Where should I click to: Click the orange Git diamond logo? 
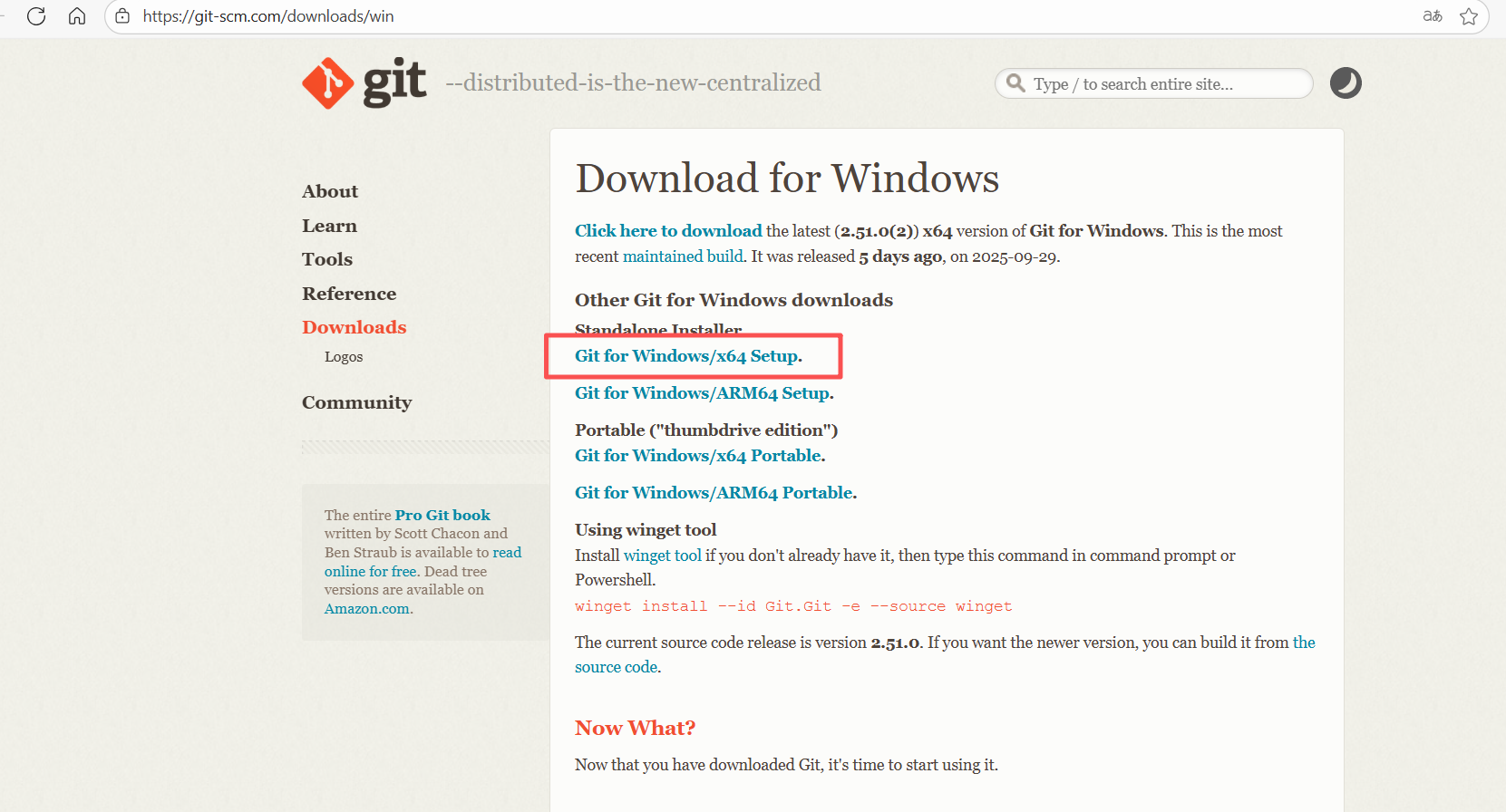coord(328,83)
